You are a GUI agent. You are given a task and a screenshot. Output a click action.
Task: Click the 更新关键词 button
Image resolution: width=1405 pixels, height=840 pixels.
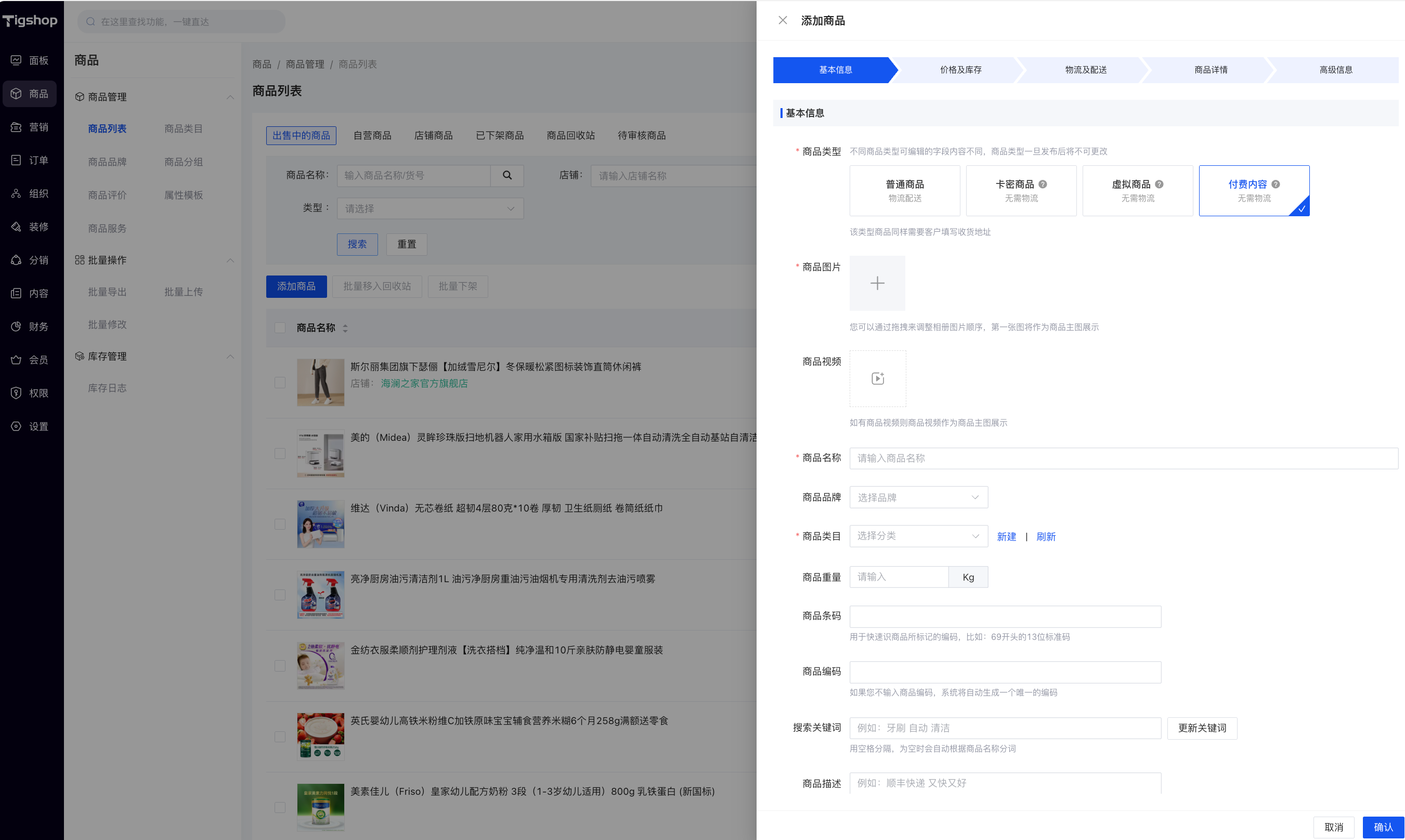coord(1201,728)
